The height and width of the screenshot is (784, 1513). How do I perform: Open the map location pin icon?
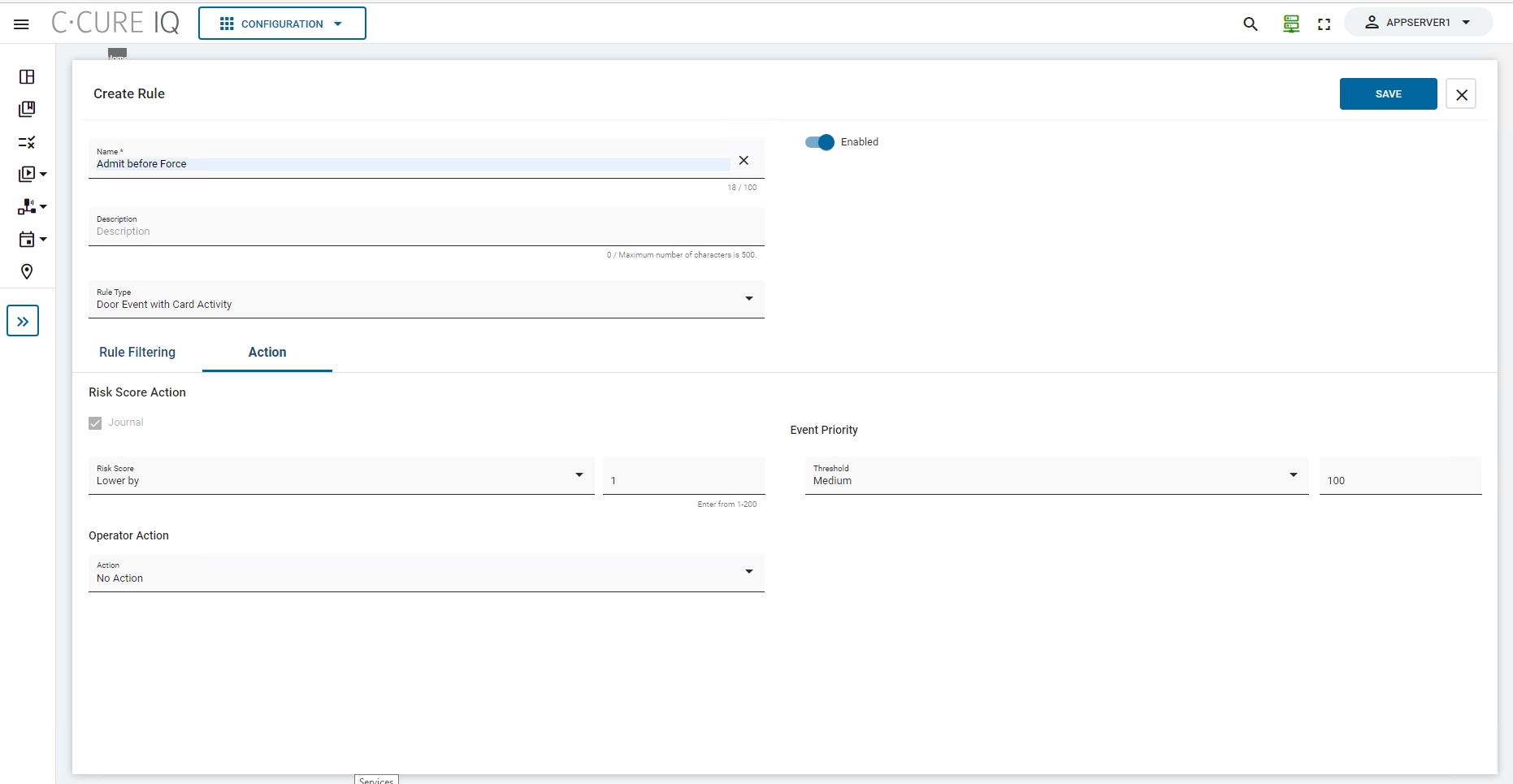tap(27, 271)
